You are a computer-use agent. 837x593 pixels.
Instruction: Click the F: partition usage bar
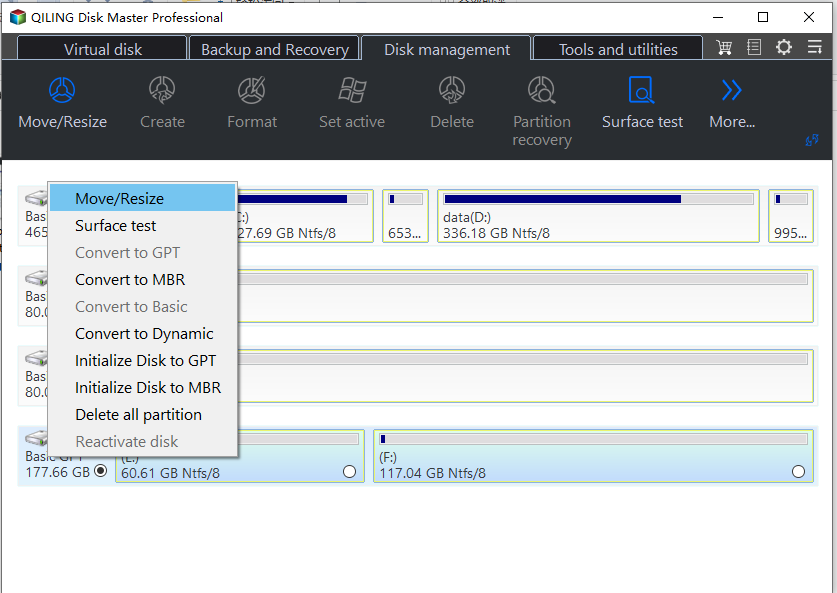[593, 439]
